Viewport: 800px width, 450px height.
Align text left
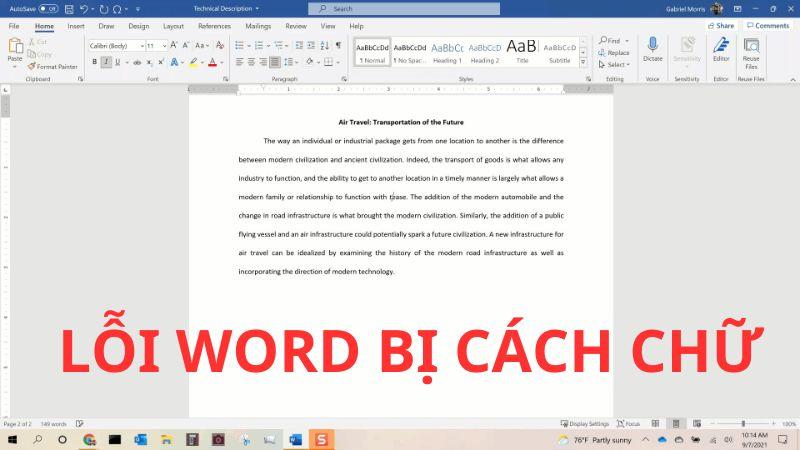click(239, 62)
